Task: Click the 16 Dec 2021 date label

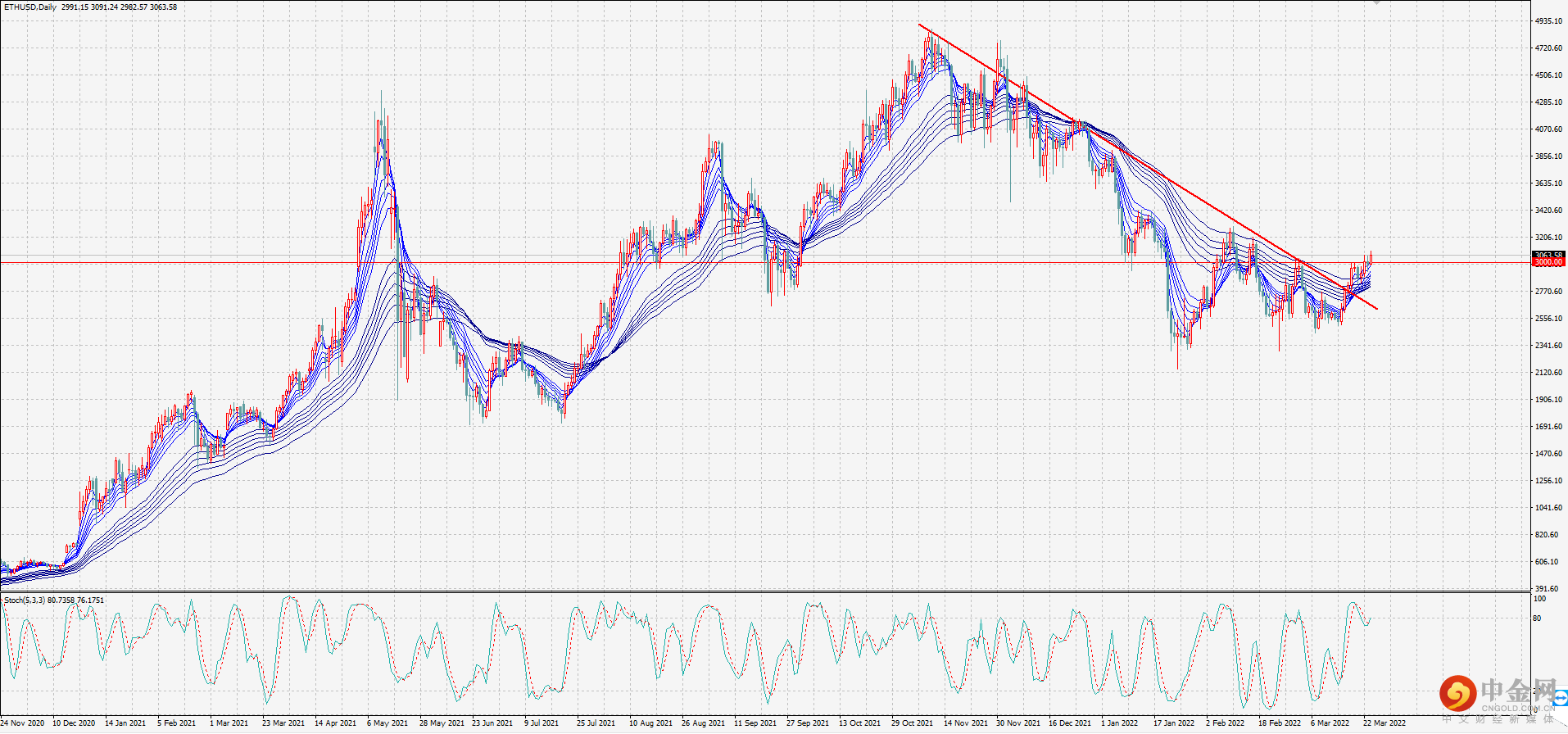Action: coord(1070,723)
